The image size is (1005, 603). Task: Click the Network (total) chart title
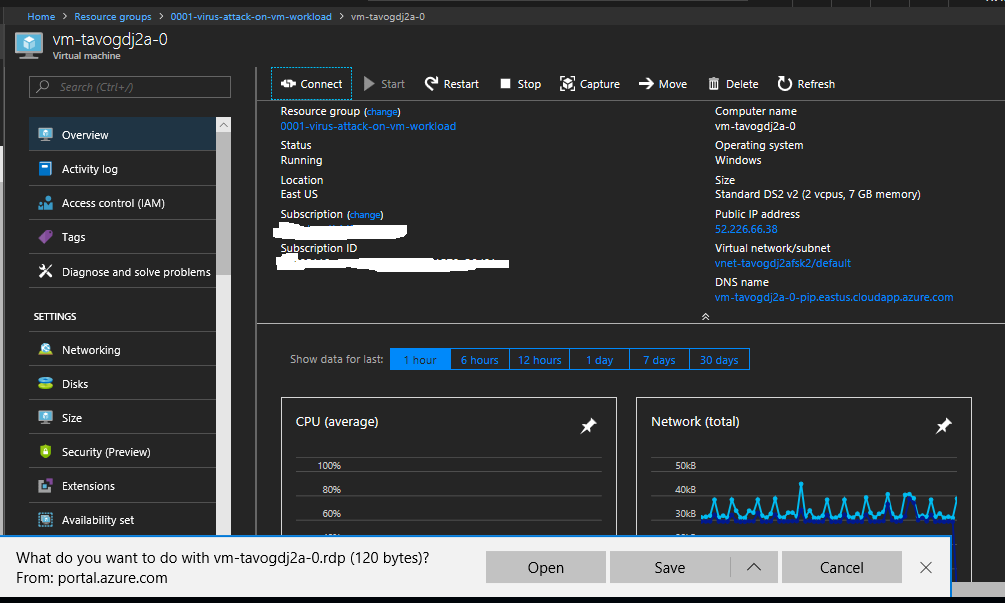(x=695, y=422)
